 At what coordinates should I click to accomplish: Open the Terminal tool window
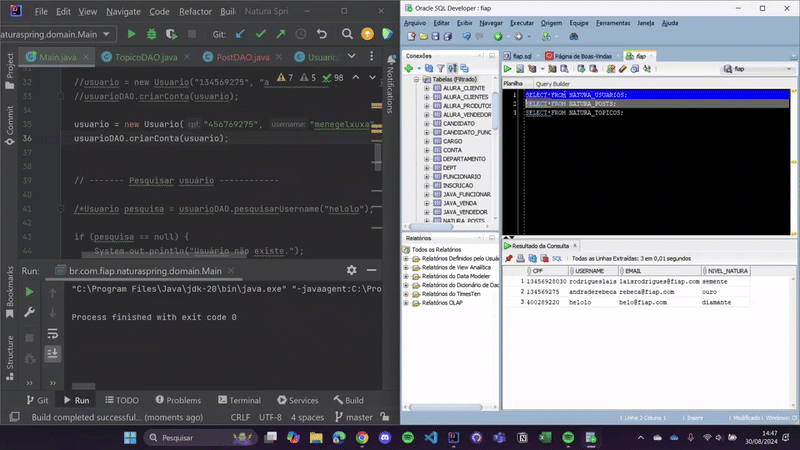[x=238, y=400]
